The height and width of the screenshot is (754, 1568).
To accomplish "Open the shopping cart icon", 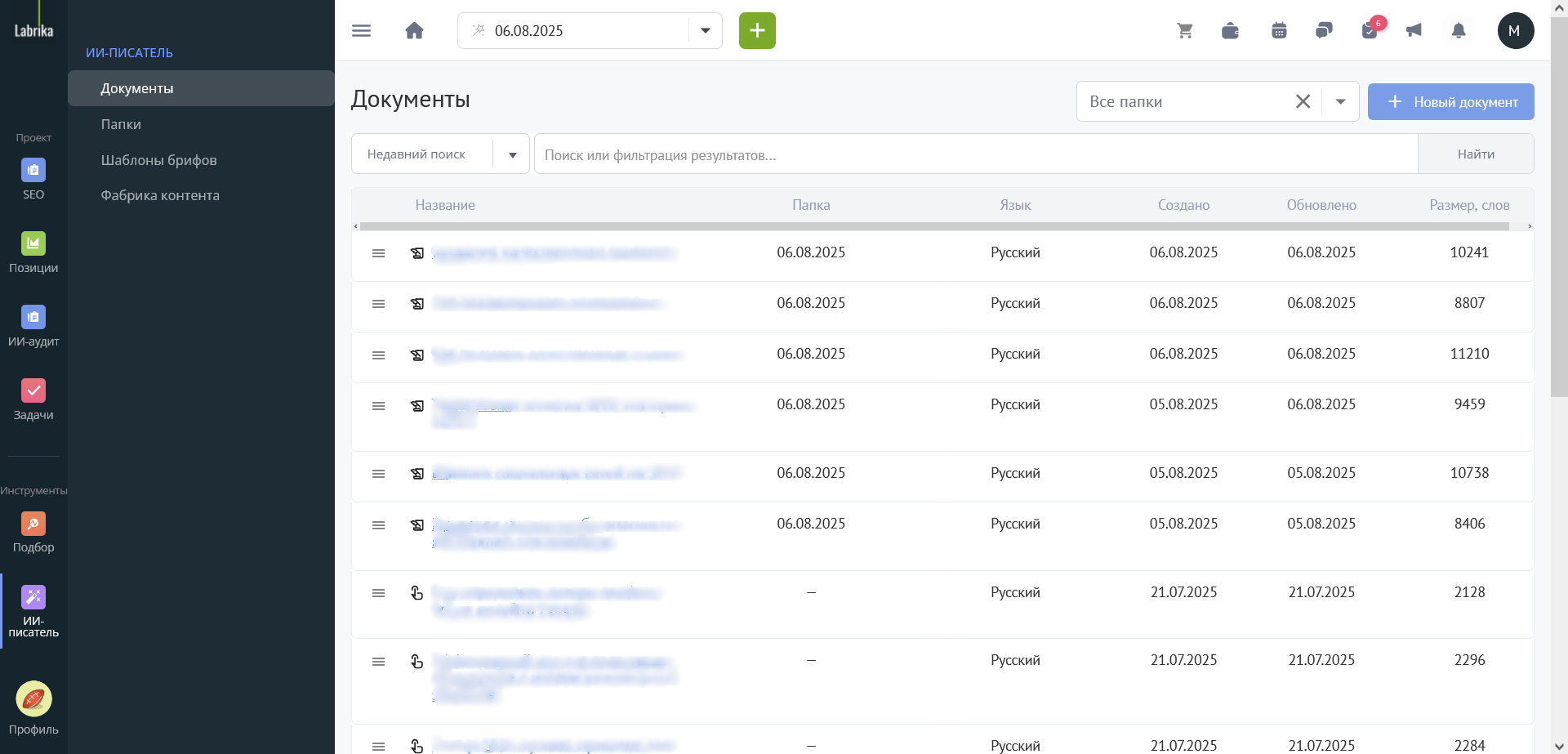I will click(1185, 31).
